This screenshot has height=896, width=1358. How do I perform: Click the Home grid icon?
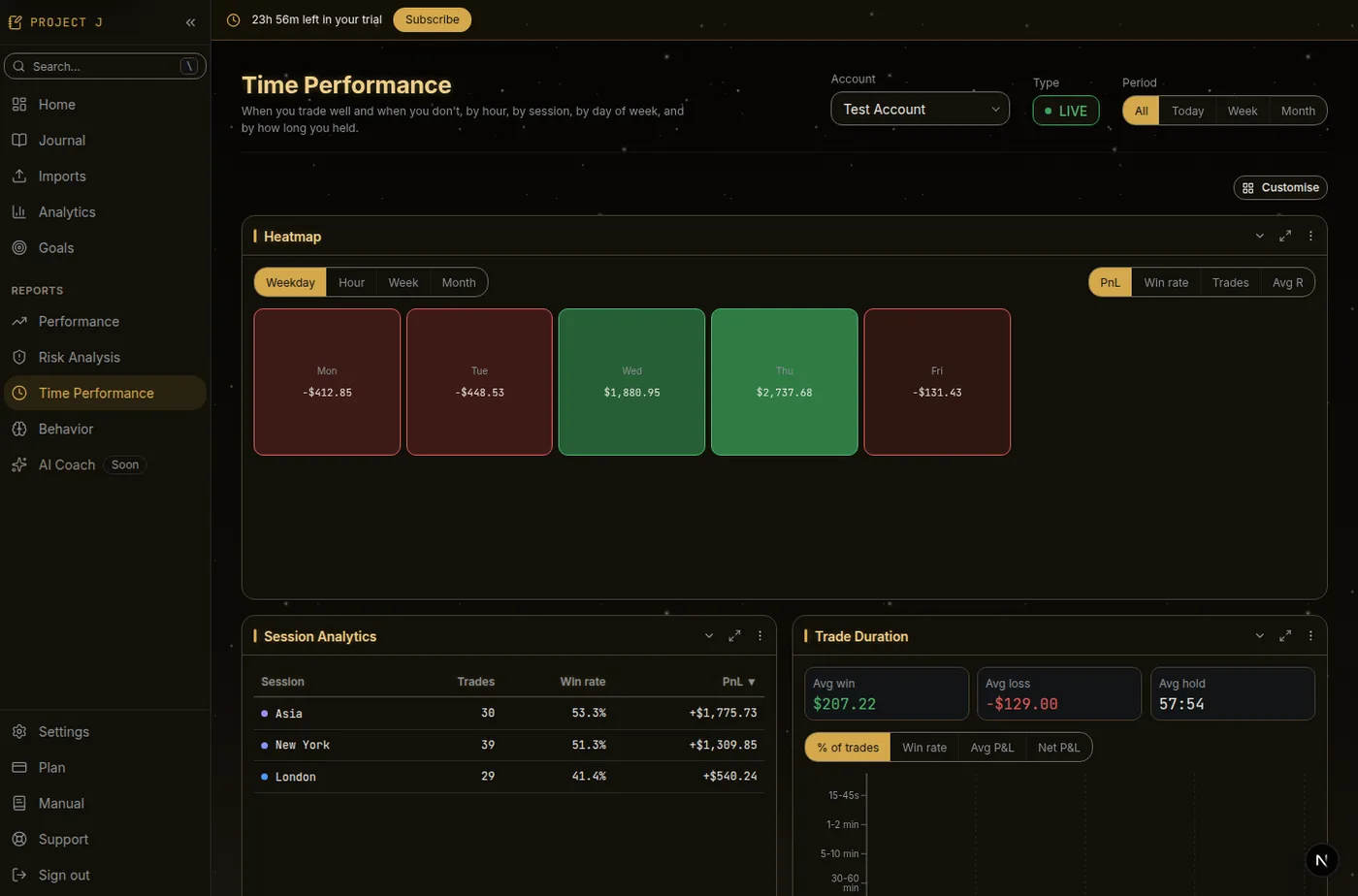19,104
